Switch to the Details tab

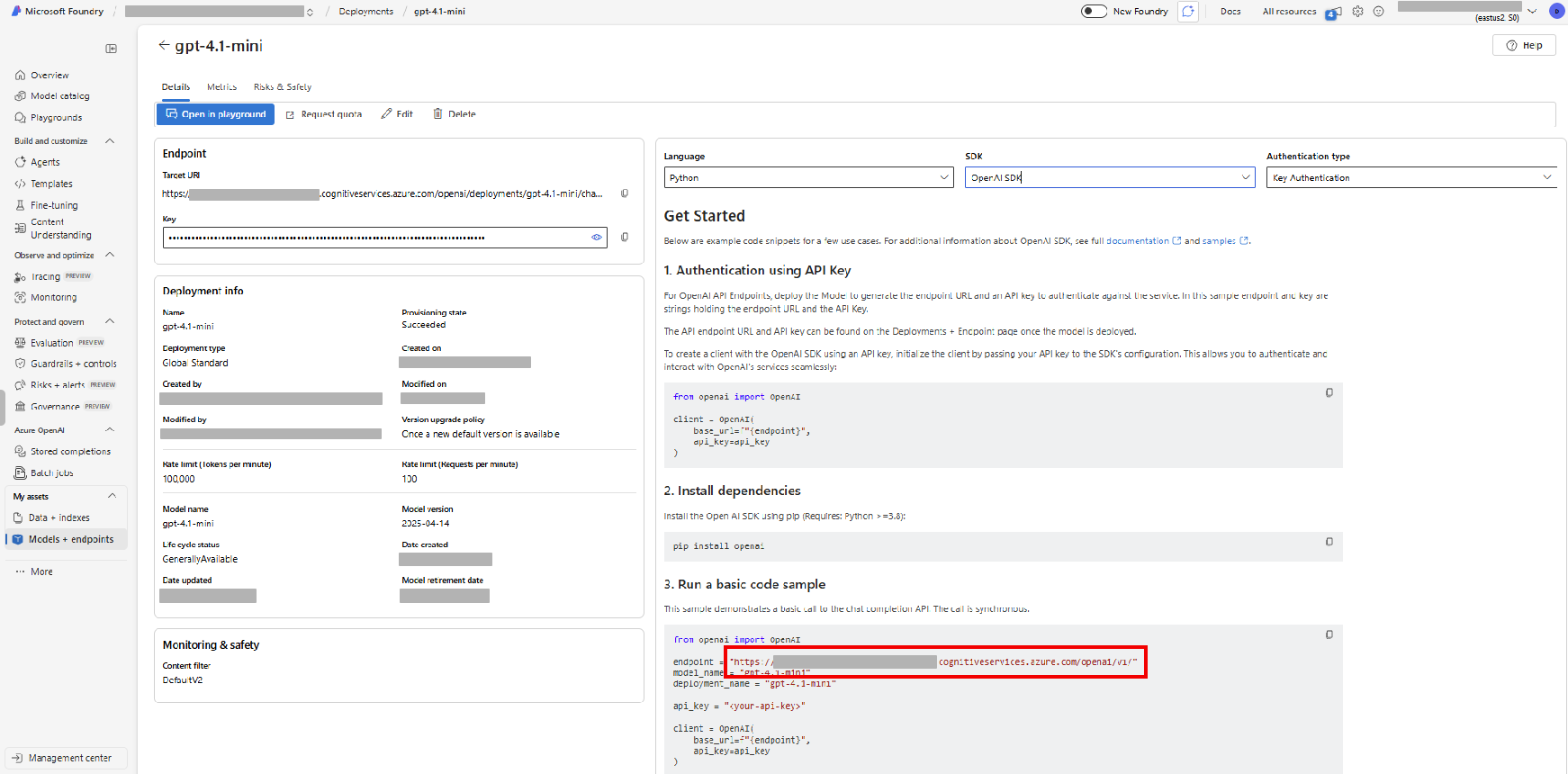pos(176,87)
